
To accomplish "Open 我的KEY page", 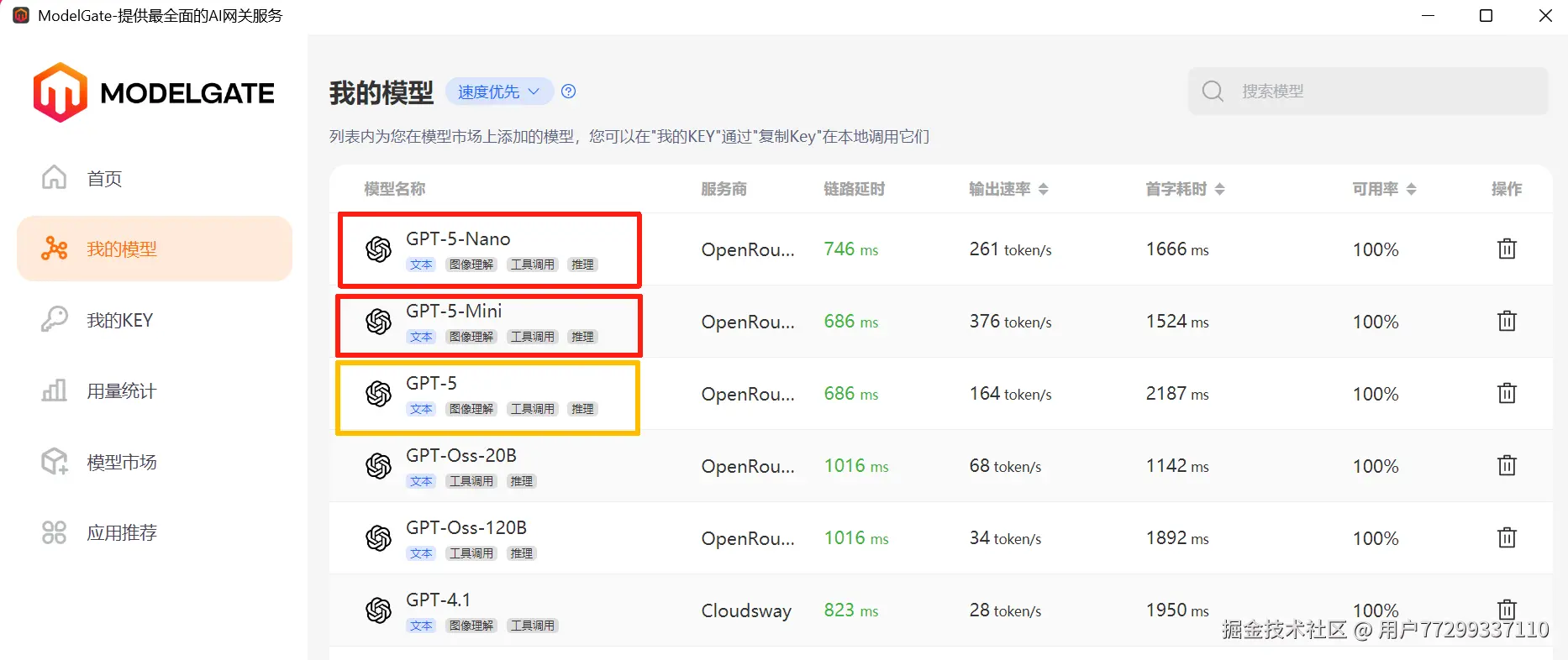I will click(155, 320).
